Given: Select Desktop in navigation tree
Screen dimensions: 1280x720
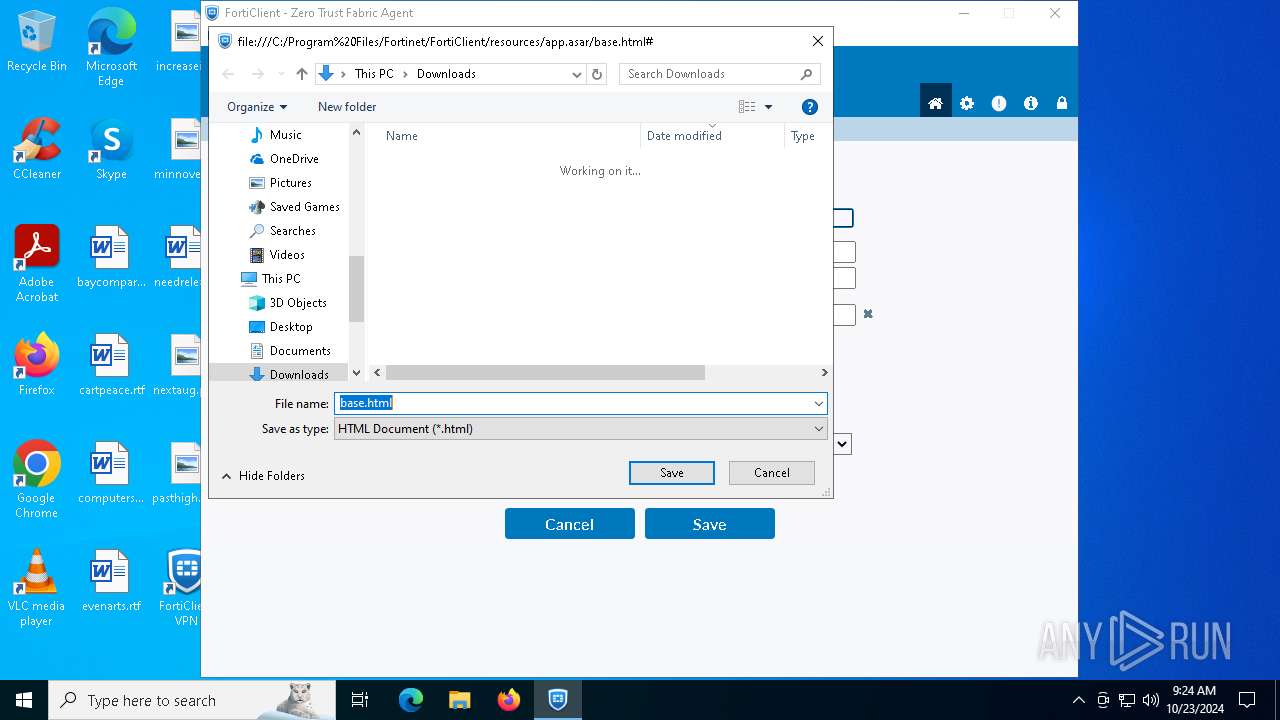Looking at the screenshot, I should click(291, 327).
